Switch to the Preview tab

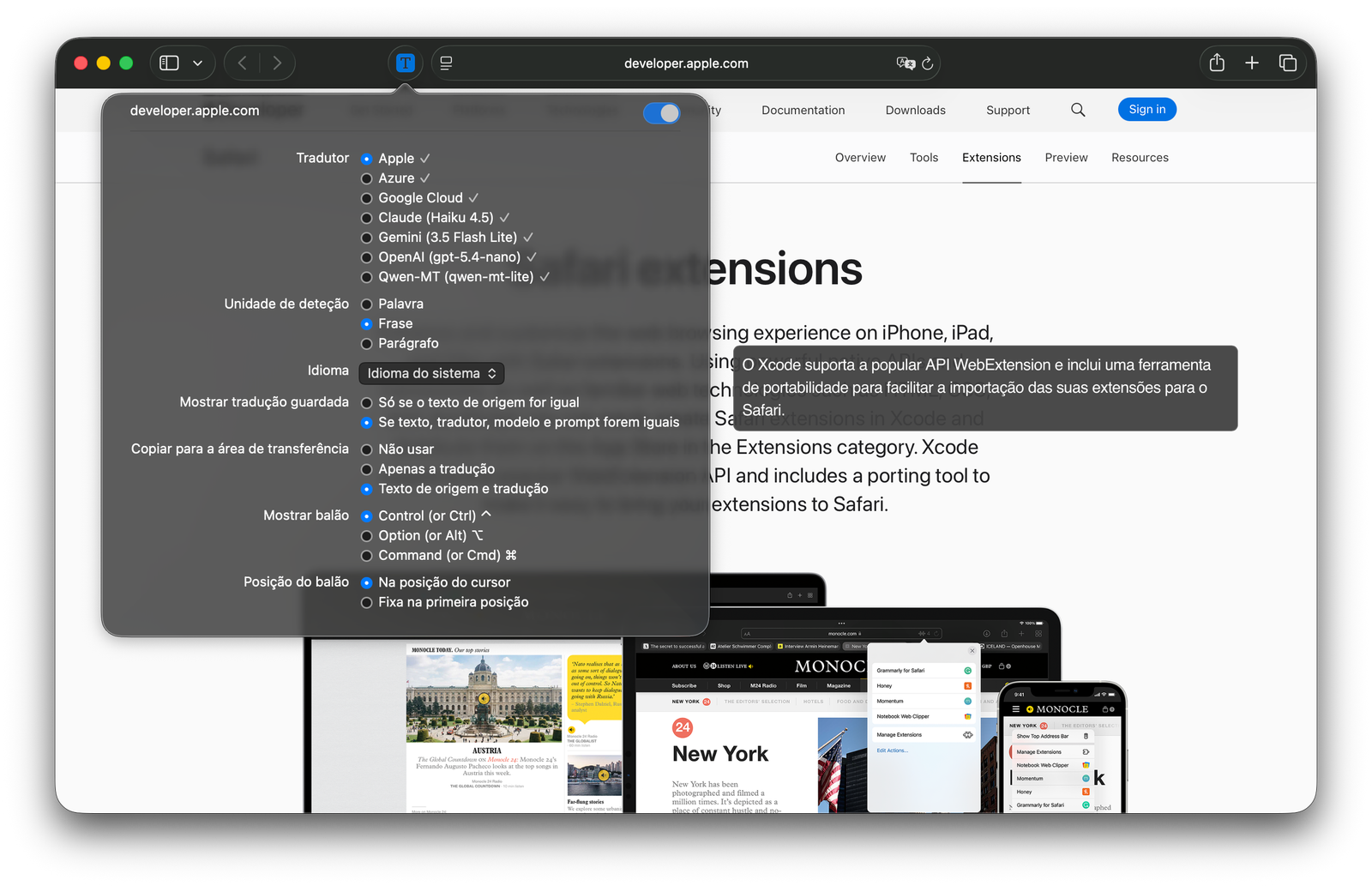pyautogui.click(x=1067, y=158)
